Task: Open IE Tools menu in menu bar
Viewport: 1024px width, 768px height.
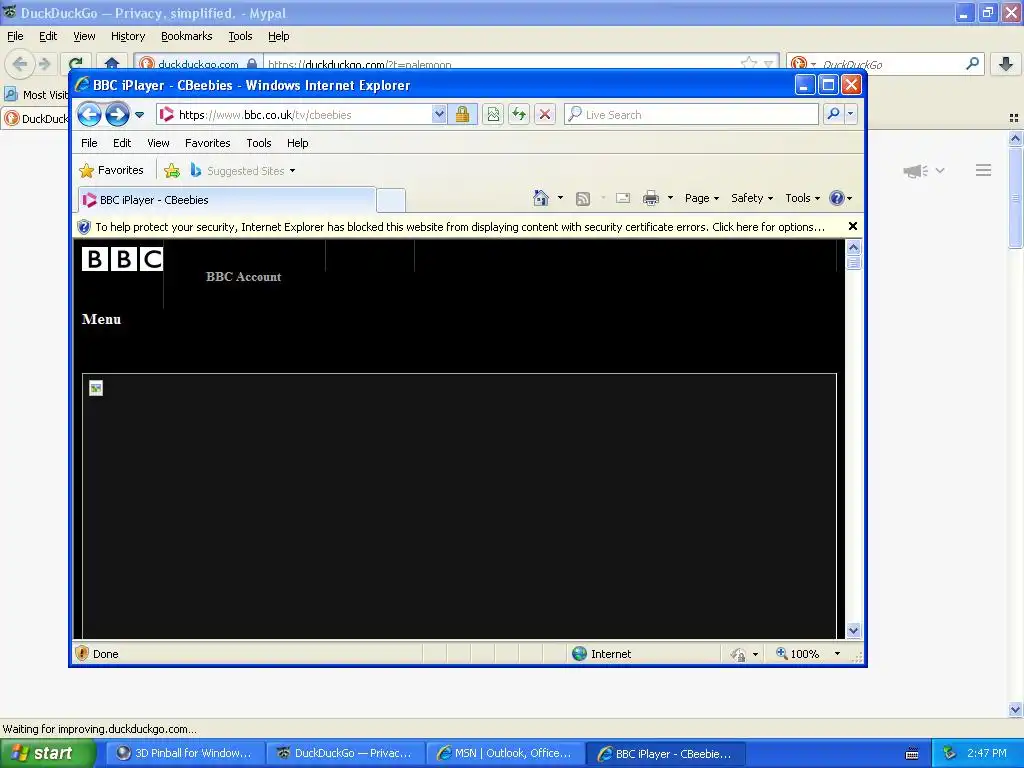Action: pos(259,143)
